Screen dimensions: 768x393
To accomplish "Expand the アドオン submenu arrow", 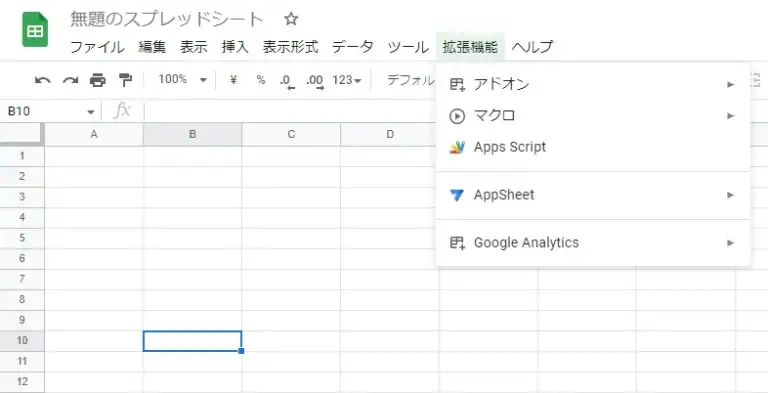I will coord(731,85).
